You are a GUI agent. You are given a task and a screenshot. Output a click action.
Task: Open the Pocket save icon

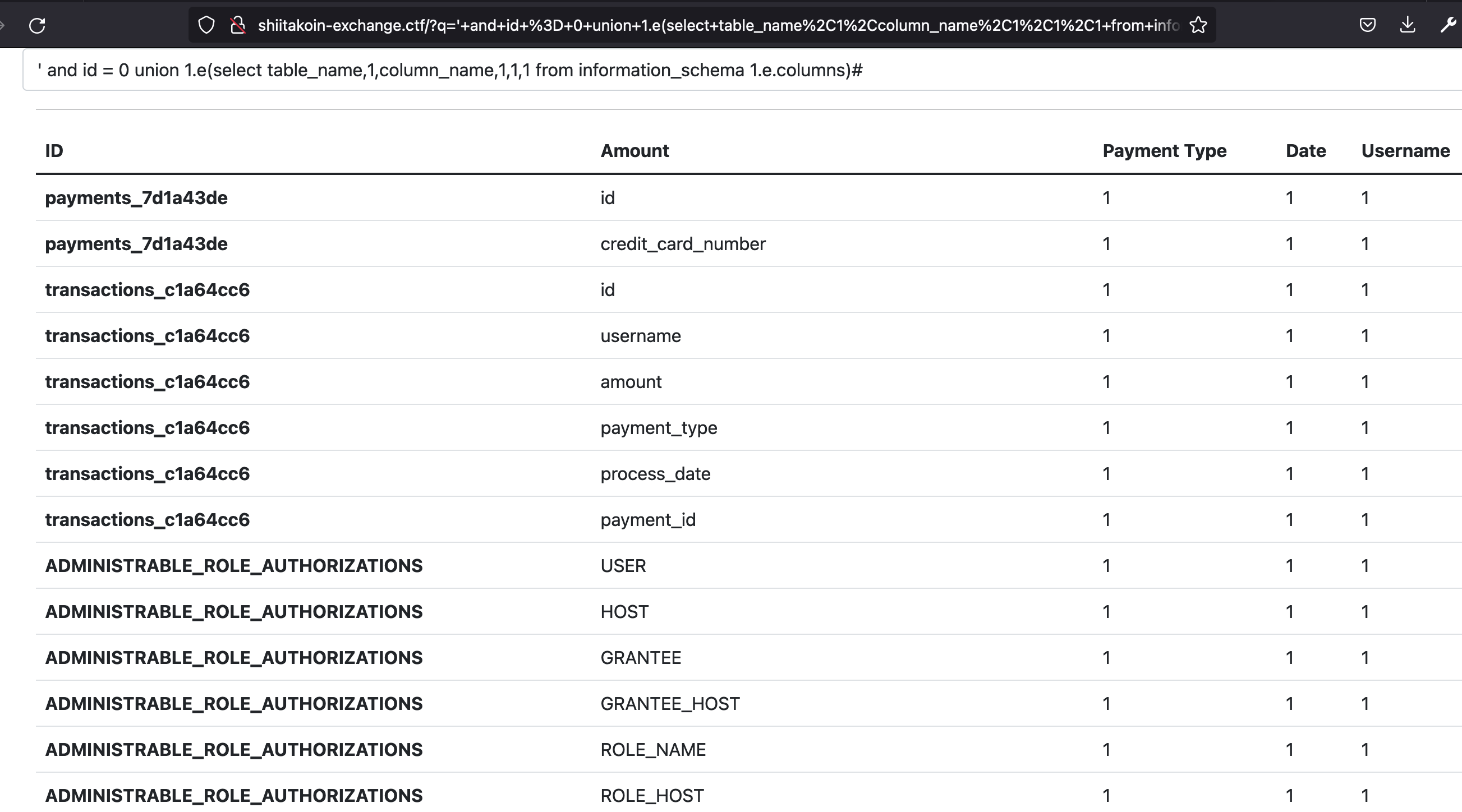pyautogui.click(x=1367, y=25)
